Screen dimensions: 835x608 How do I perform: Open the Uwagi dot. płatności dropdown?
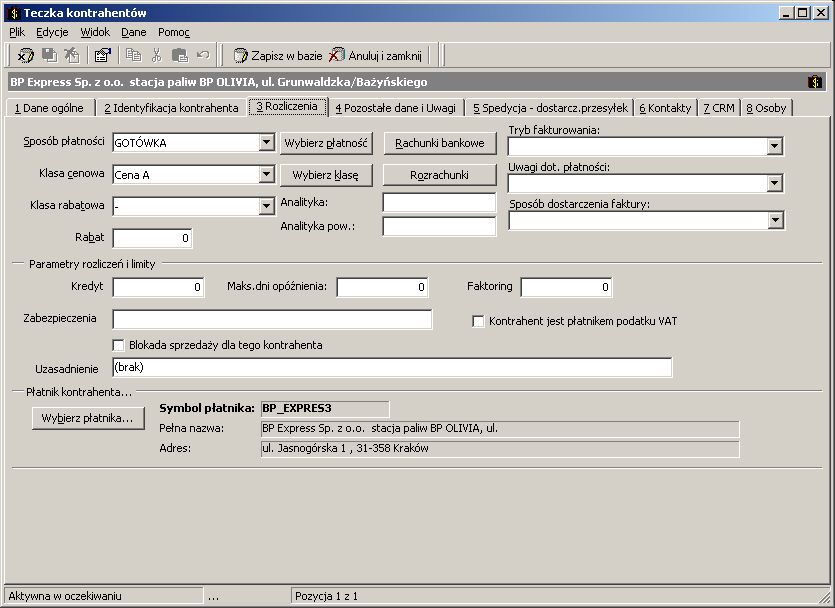tap(775, 183)
